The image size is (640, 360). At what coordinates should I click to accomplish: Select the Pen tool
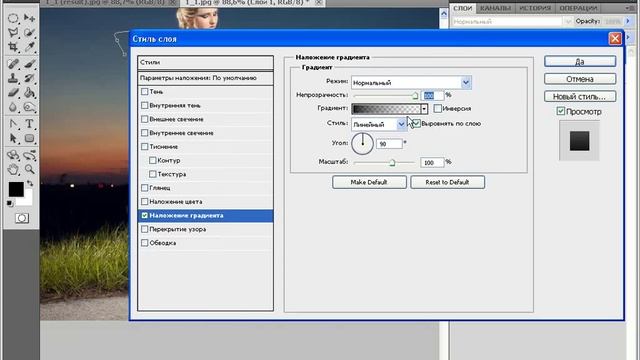click(13, 124)
